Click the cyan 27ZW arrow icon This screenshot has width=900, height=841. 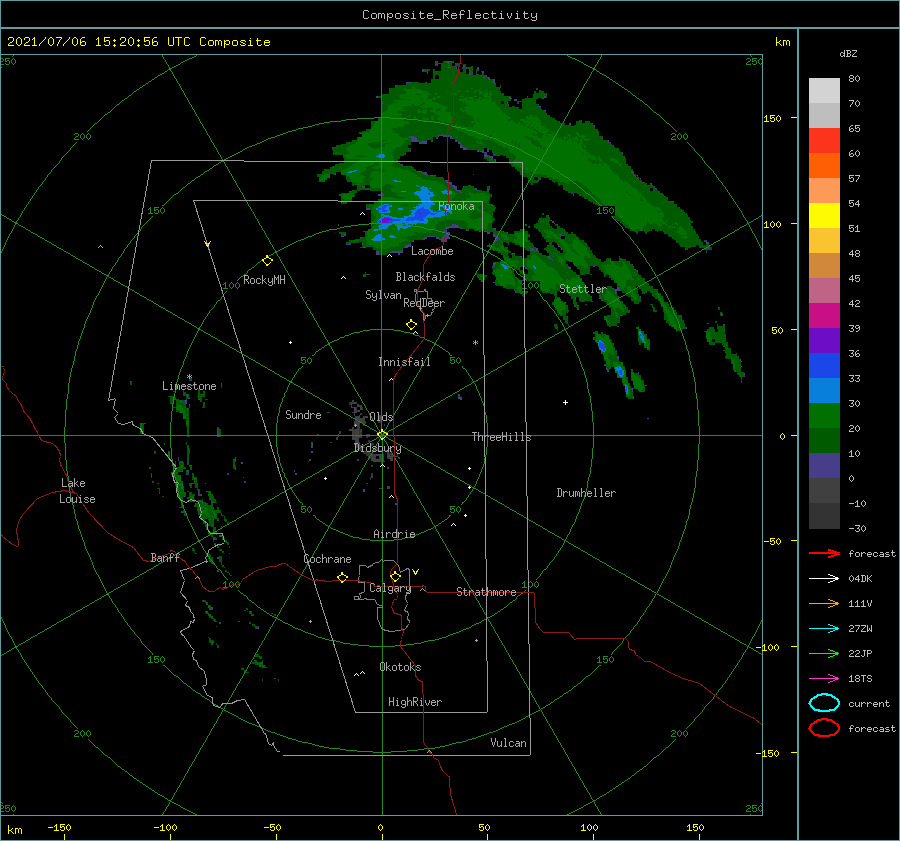pos(824,629)
